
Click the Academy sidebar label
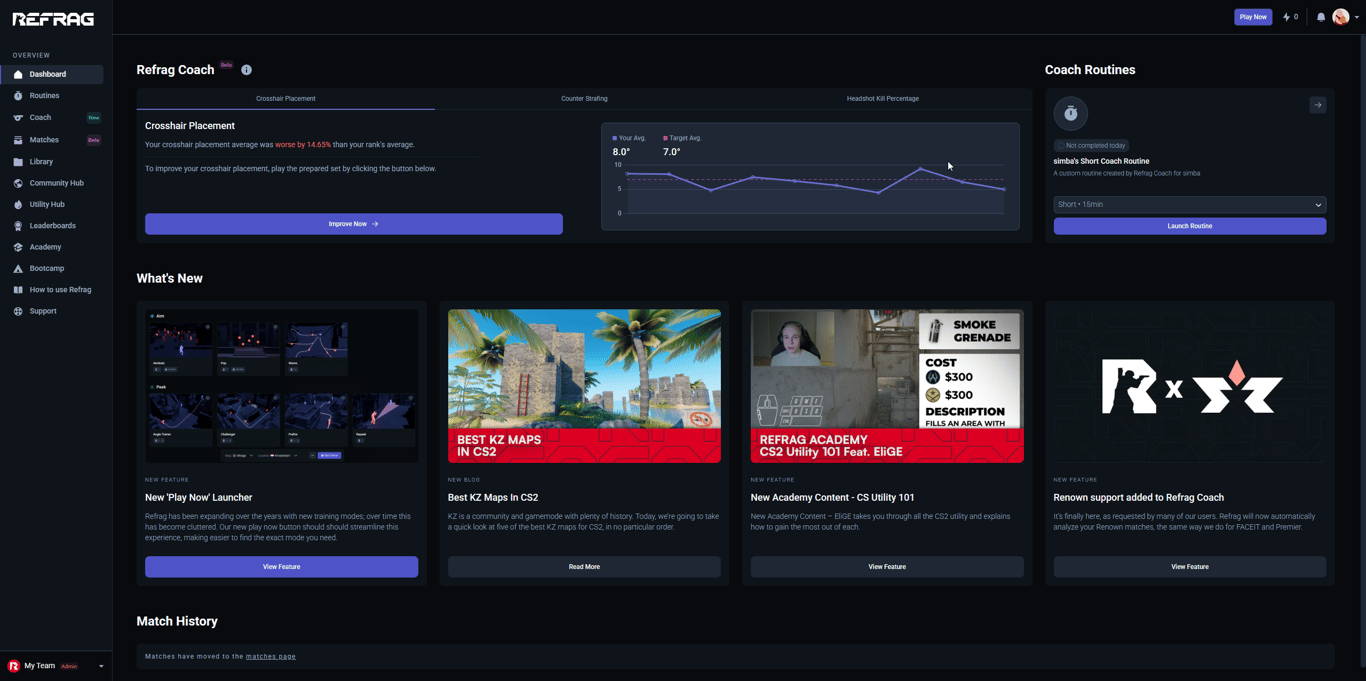46,247
